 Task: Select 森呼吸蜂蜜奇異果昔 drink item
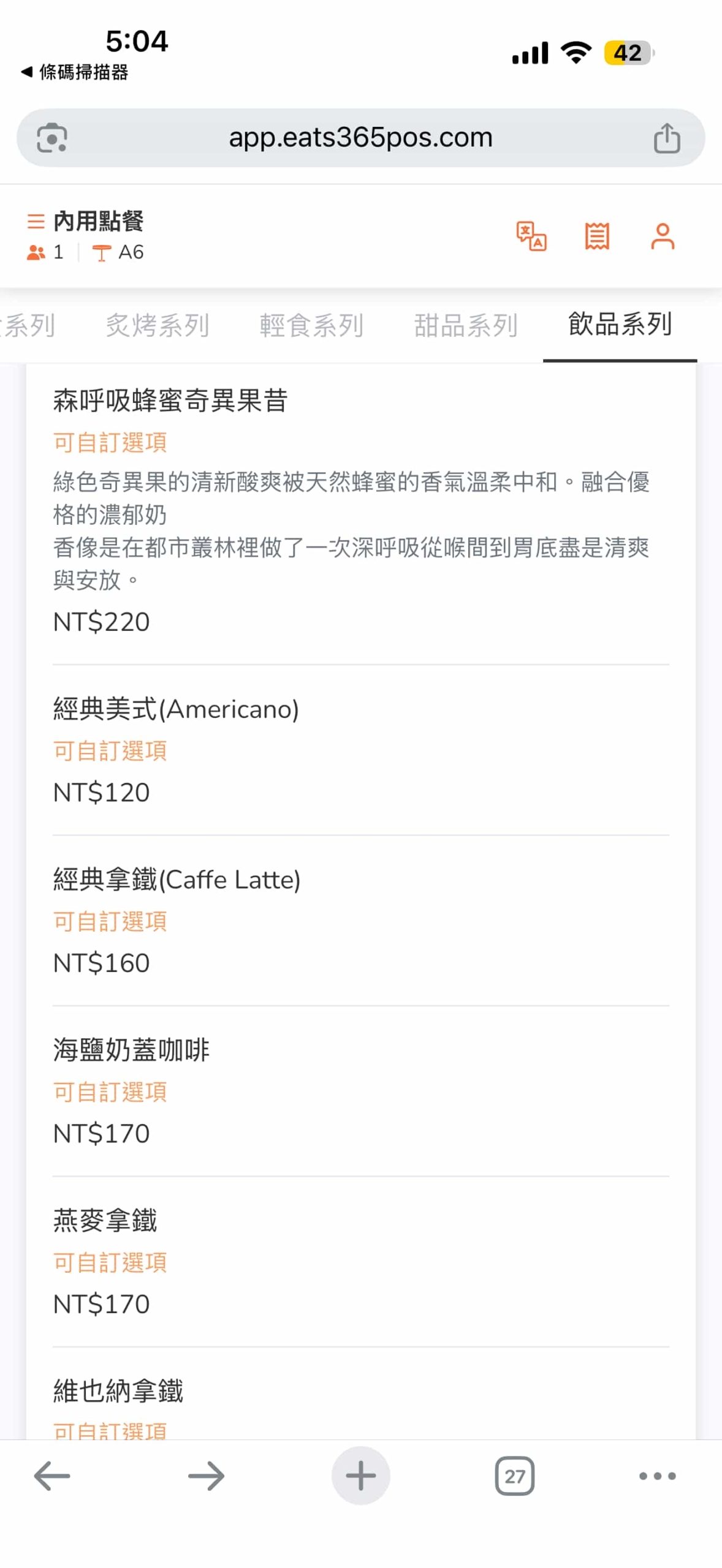pyautogui.click(x=170, y=401)
